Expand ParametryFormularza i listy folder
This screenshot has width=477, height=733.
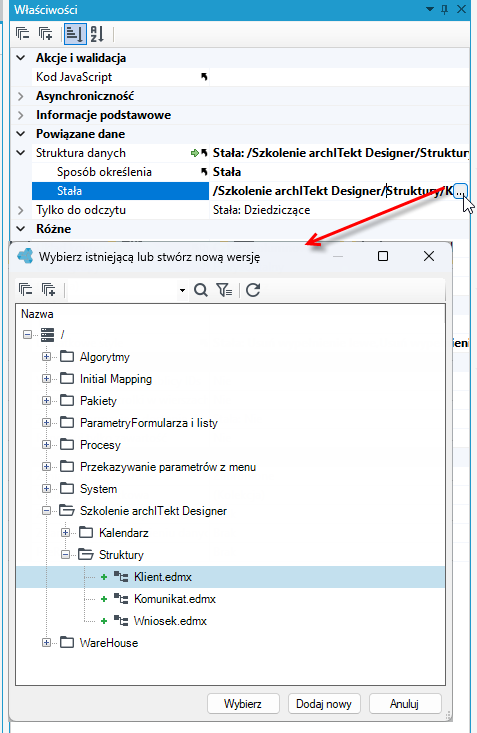[46, 423]
